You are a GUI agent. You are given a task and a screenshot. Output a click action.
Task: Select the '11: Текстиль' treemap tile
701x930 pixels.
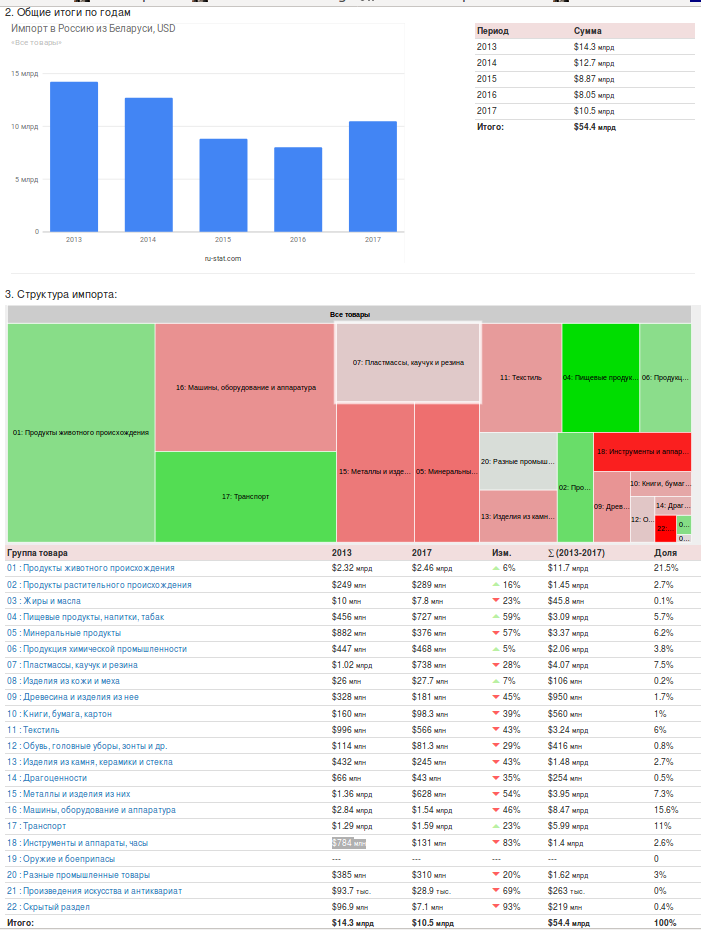tap(520, 377)
